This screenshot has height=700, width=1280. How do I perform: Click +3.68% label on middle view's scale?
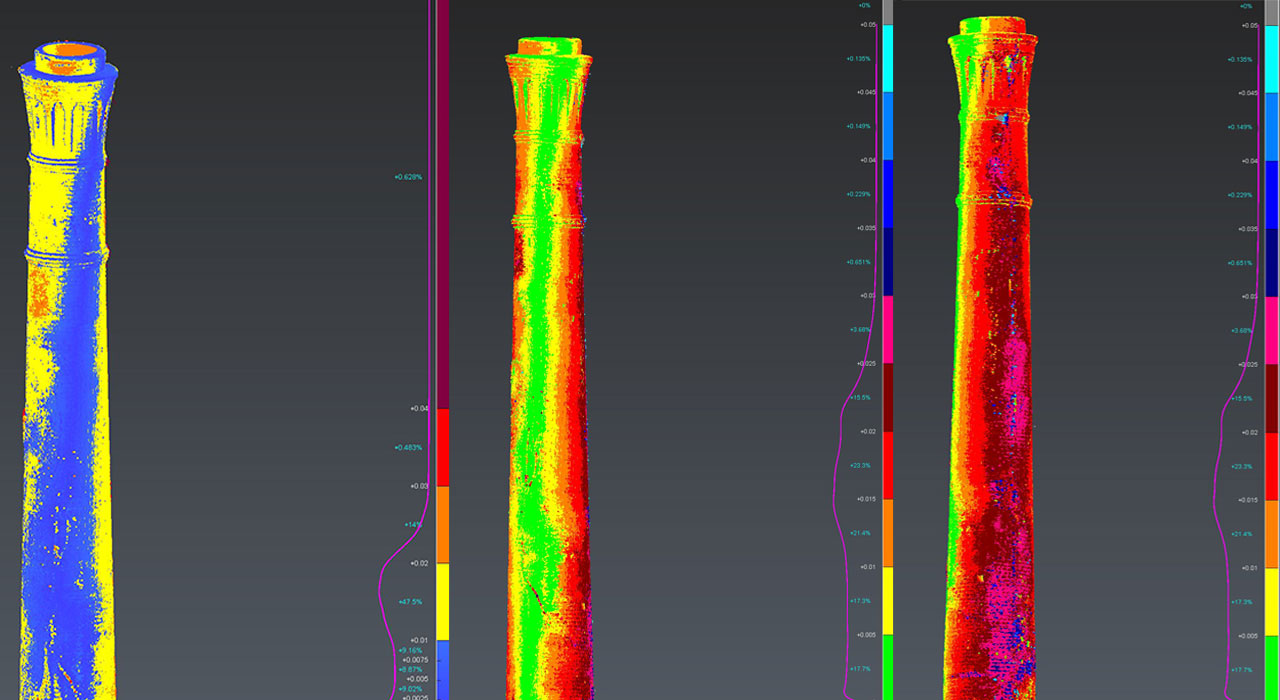[x=860, y=330]
